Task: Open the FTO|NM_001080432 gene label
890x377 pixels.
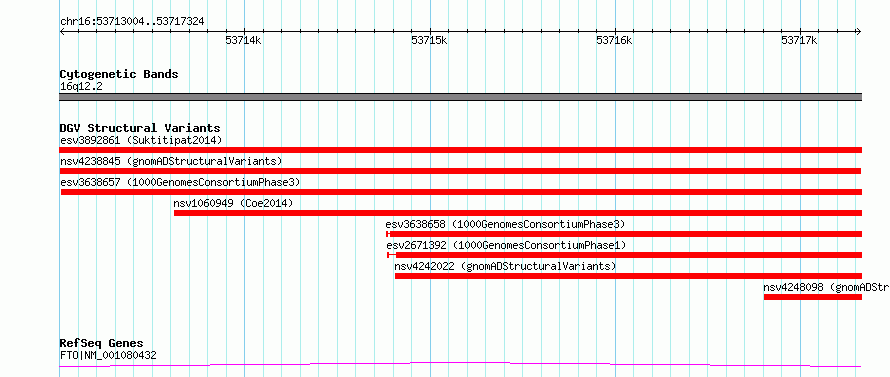Action: (108, 356)
